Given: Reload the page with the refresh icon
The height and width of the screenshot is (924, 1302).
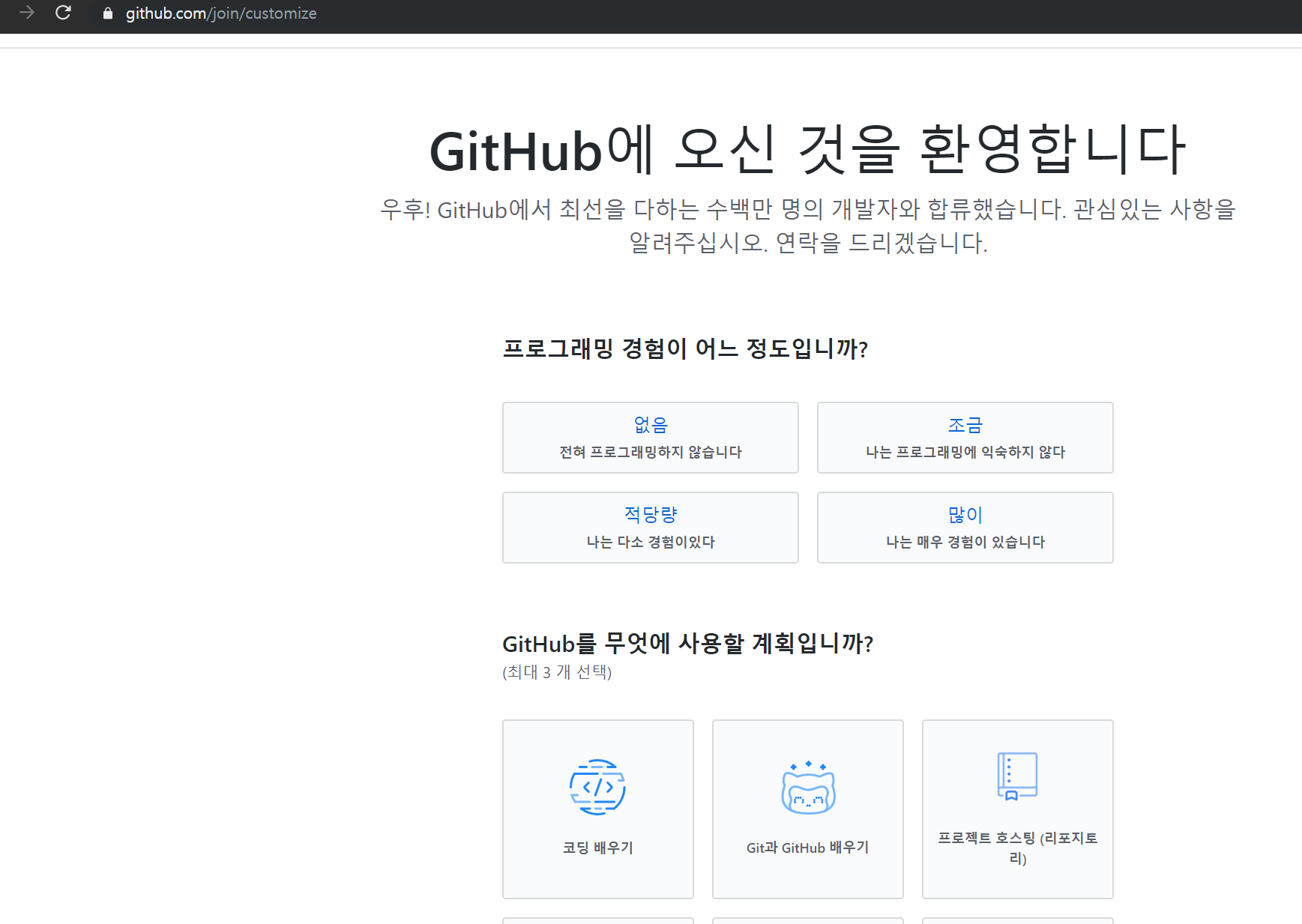Looking at the screenshot, I should 64,13.
